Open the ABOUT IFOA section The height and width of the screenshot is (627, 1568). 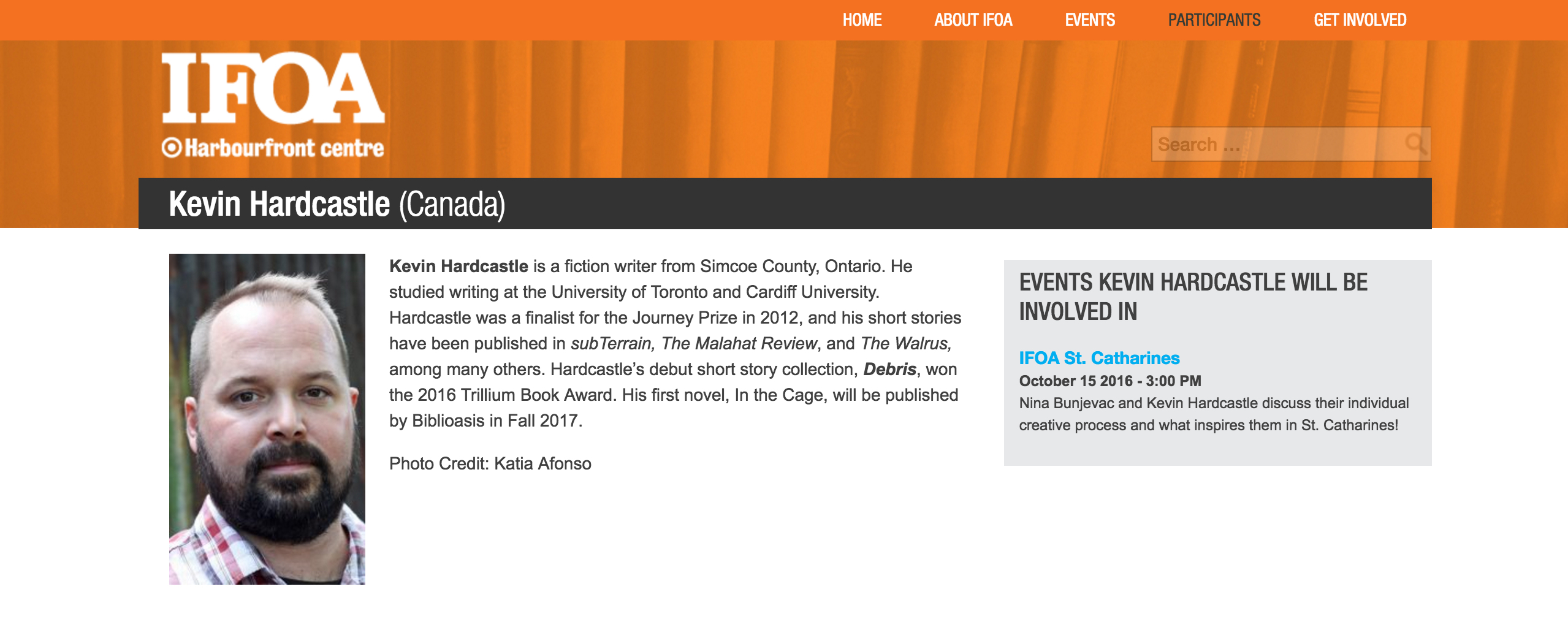[x=973, y=20]
